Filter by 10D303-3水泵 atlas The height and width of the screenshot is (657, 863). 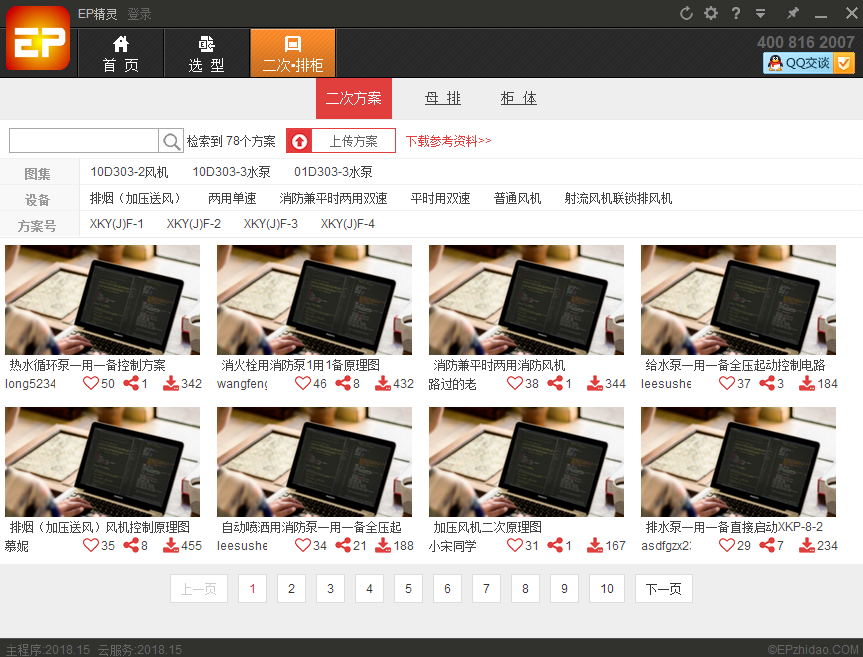(231, 172)
